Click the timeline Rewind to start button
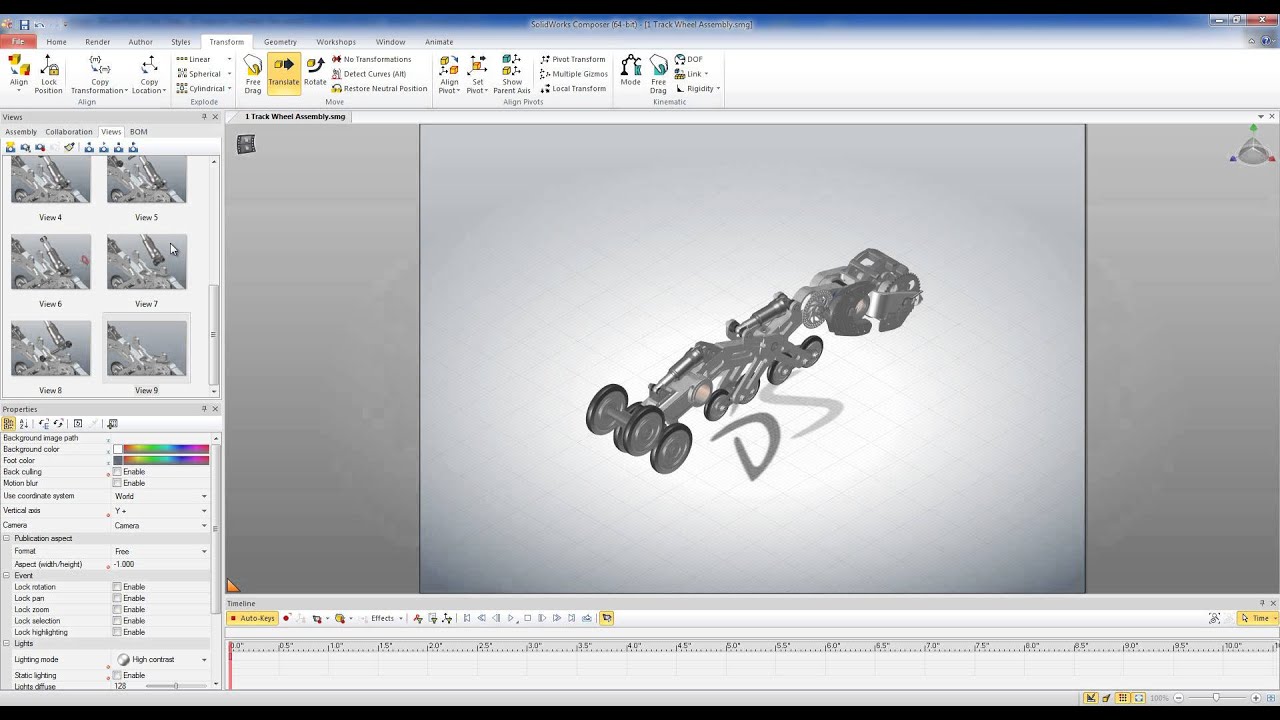The width and height of the screenshot is (1280, 720). click(466, 618)
